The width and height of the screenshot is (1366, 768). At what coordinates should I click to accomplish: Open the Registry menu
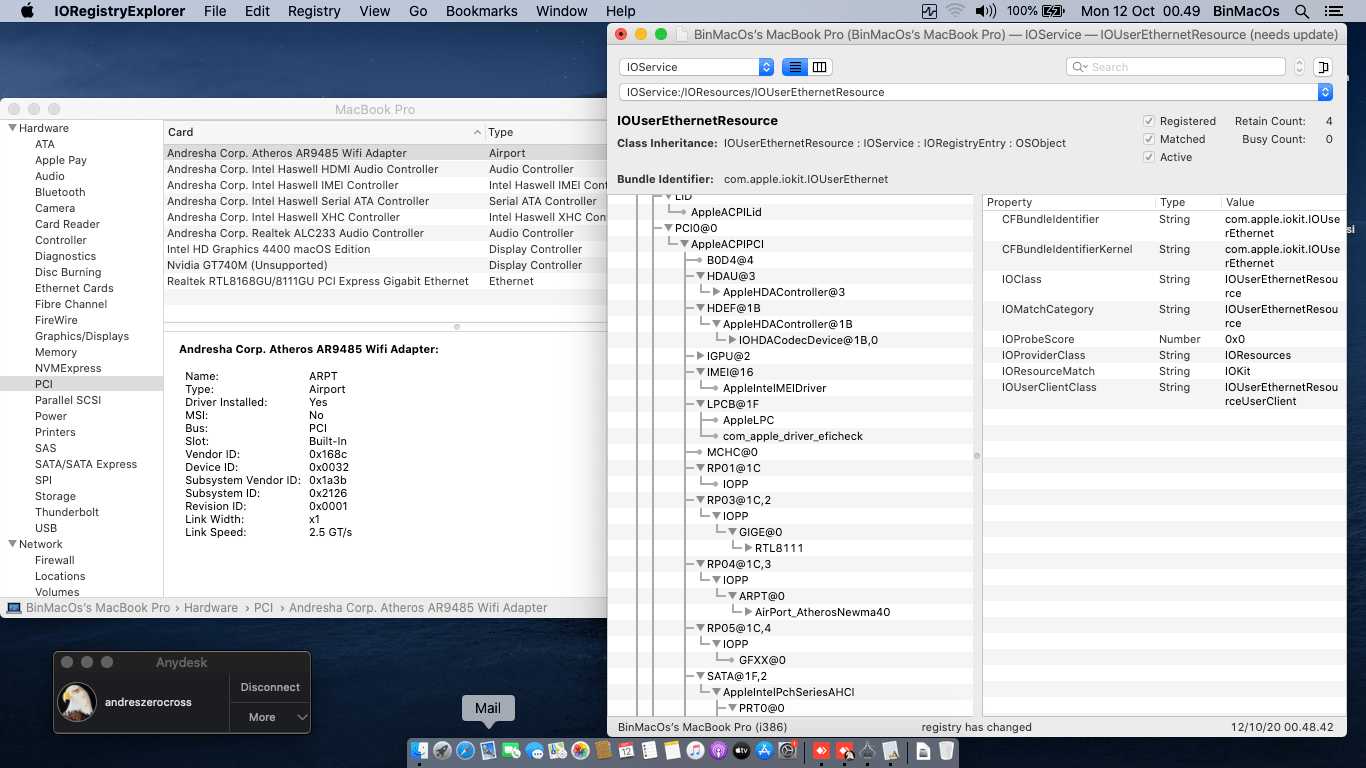(313, 11)
